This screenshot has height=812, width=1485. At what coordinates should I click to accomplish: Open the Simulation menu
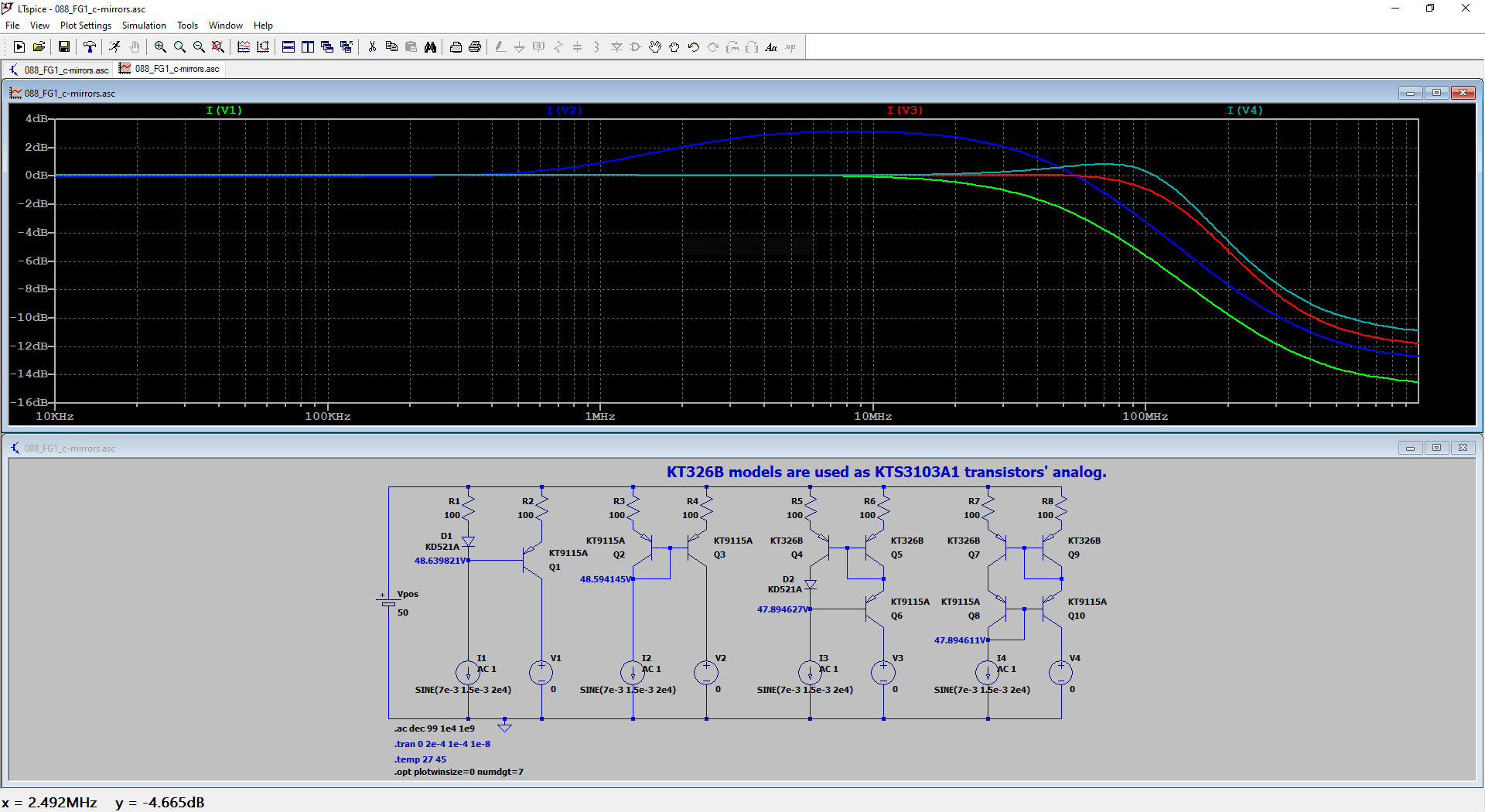tap(144, 26)
